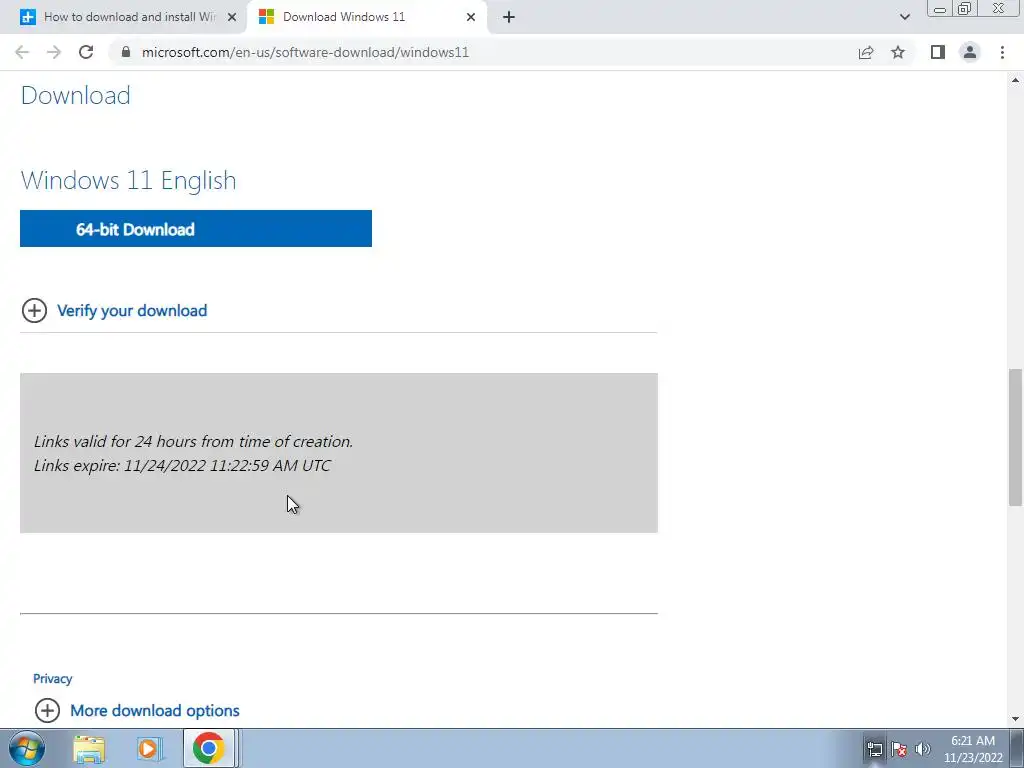
Task: Reload the Download Windows 11 page
Action: (86, 52)
